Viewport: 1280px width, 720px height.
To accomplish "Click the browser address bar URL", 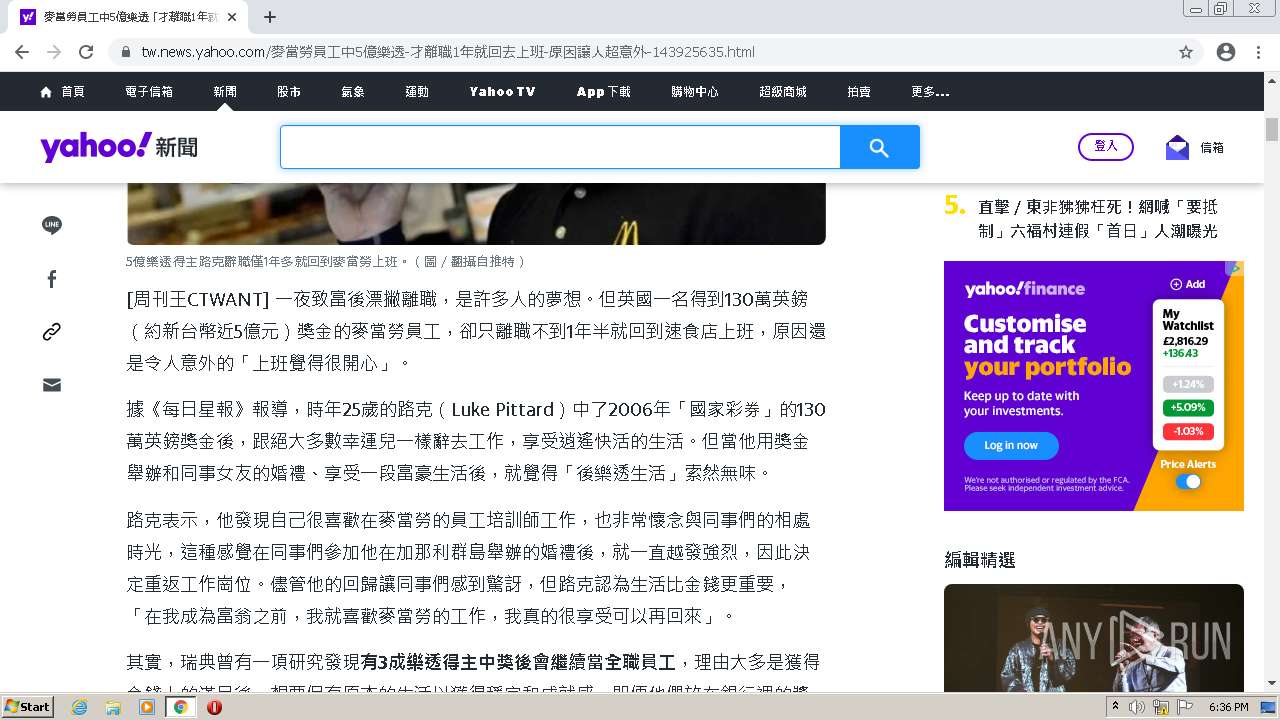I will (x=448, y=52).
